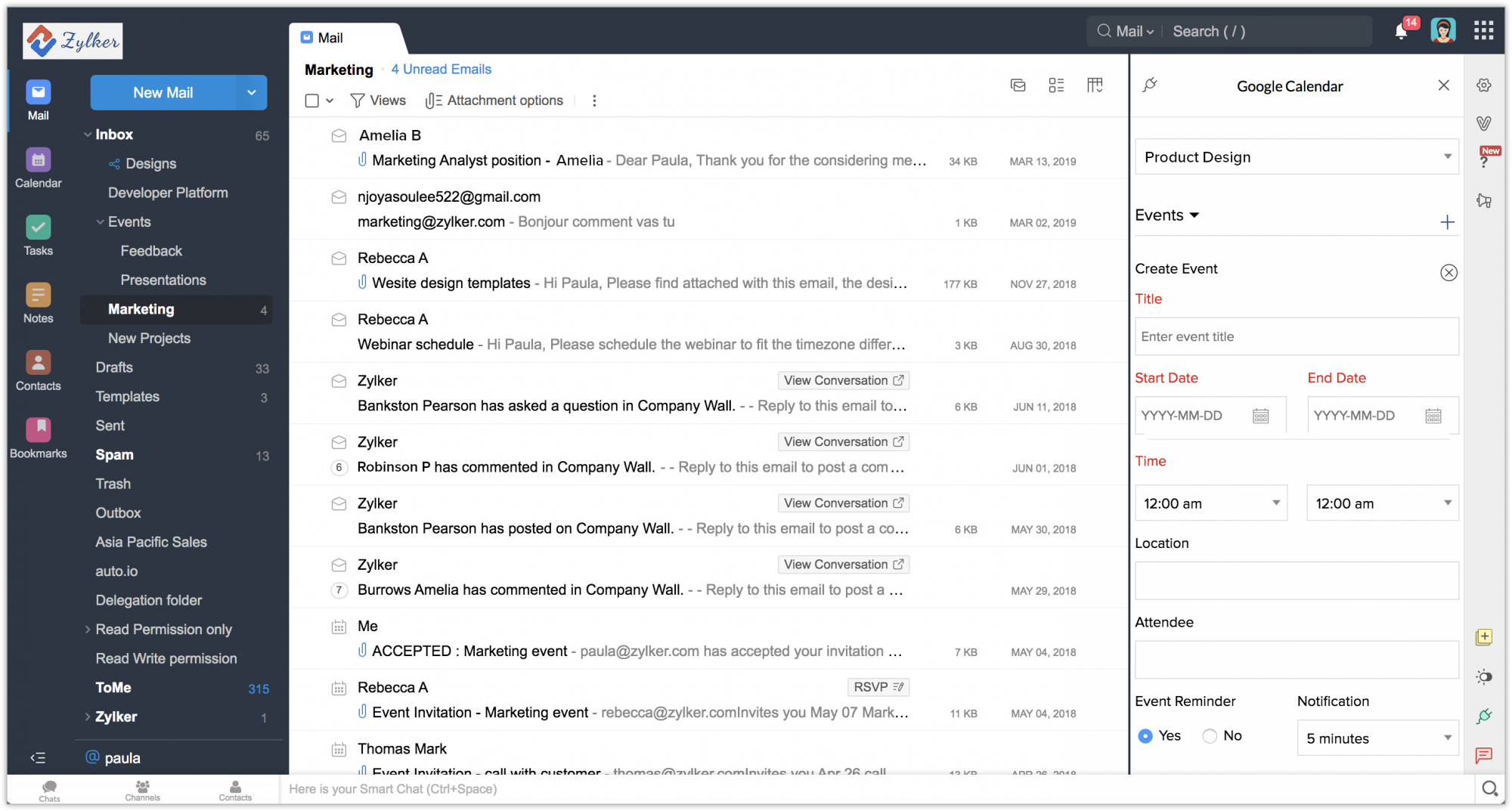Open the 5 minutes notification dropdown
The height and width of the screenshot is (811, 1512).
click(x=1378, y=738)
